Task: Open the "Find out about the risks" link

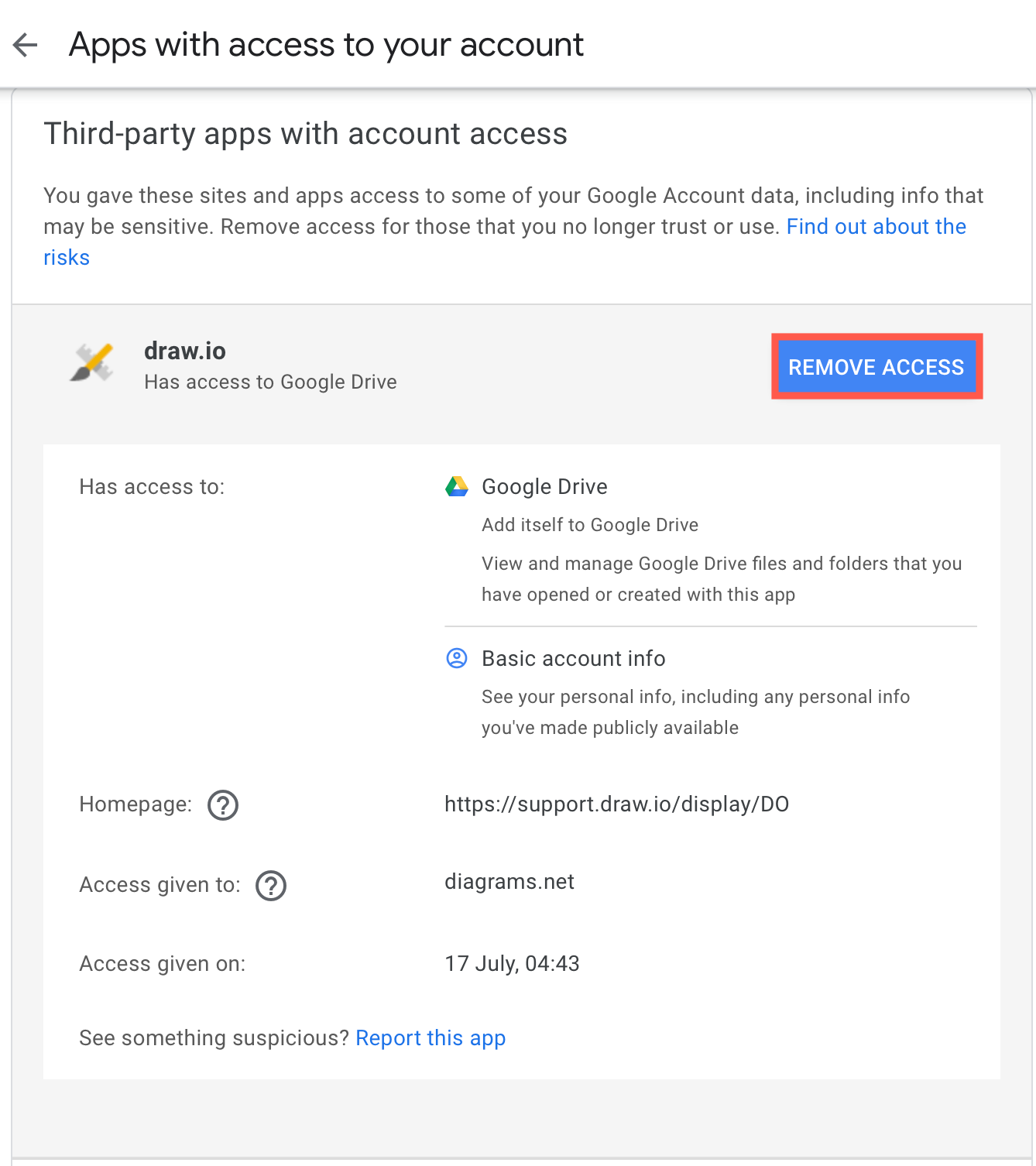Action: tap(875, 226)
